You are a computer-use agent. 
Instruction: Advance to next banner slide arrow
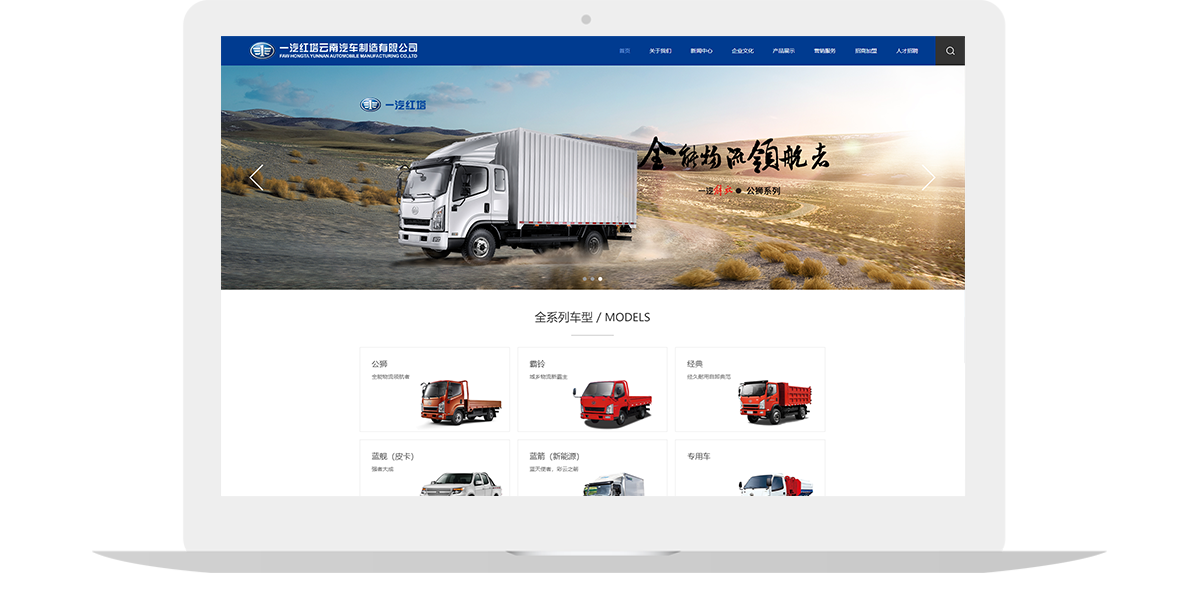point(928,178)
